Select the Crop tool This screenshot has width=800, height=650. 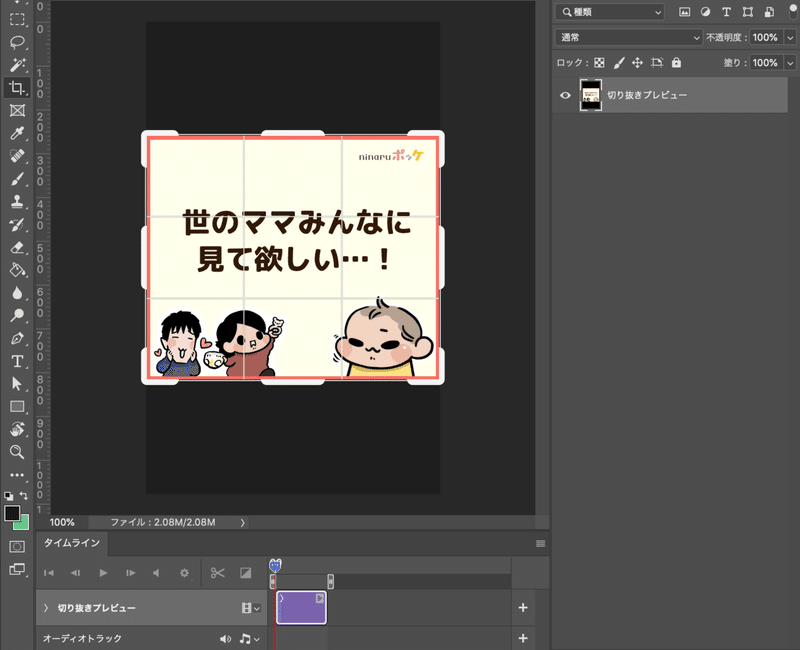click(17, 88)
